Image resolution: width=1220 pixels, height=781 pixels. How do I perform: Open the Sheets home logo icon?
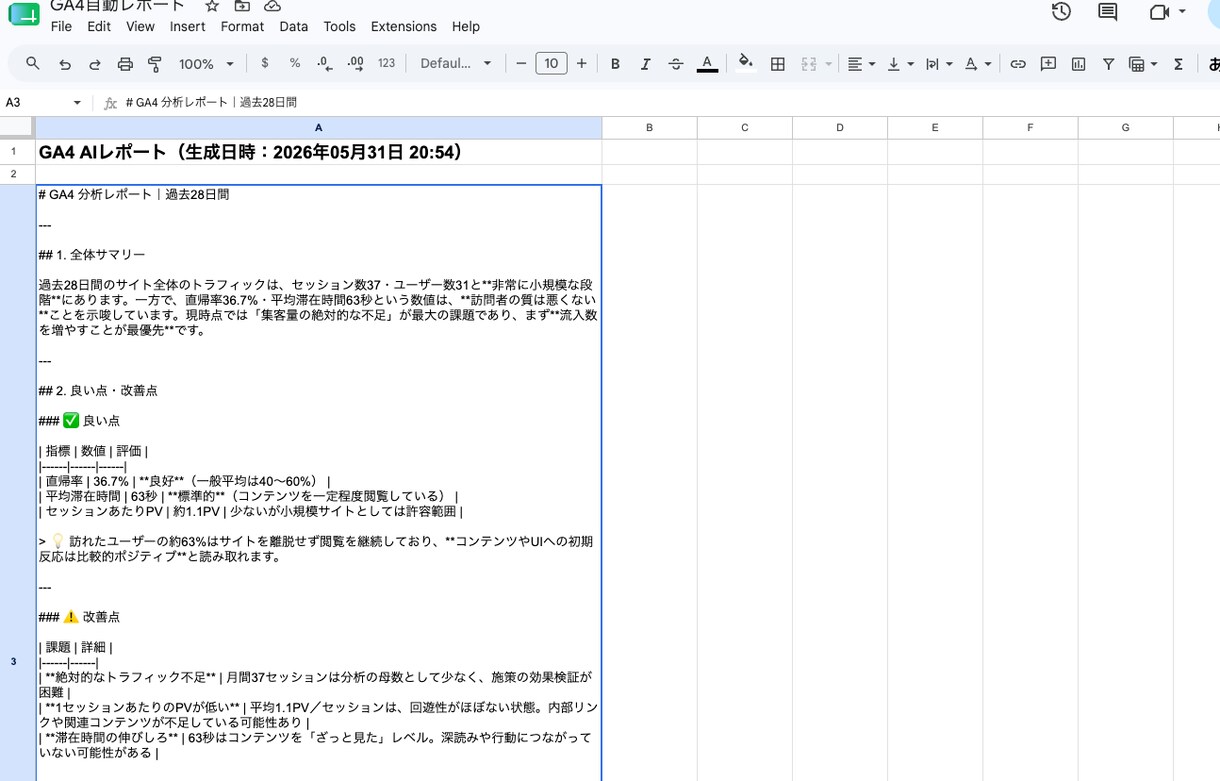click(x=23, y=14)
